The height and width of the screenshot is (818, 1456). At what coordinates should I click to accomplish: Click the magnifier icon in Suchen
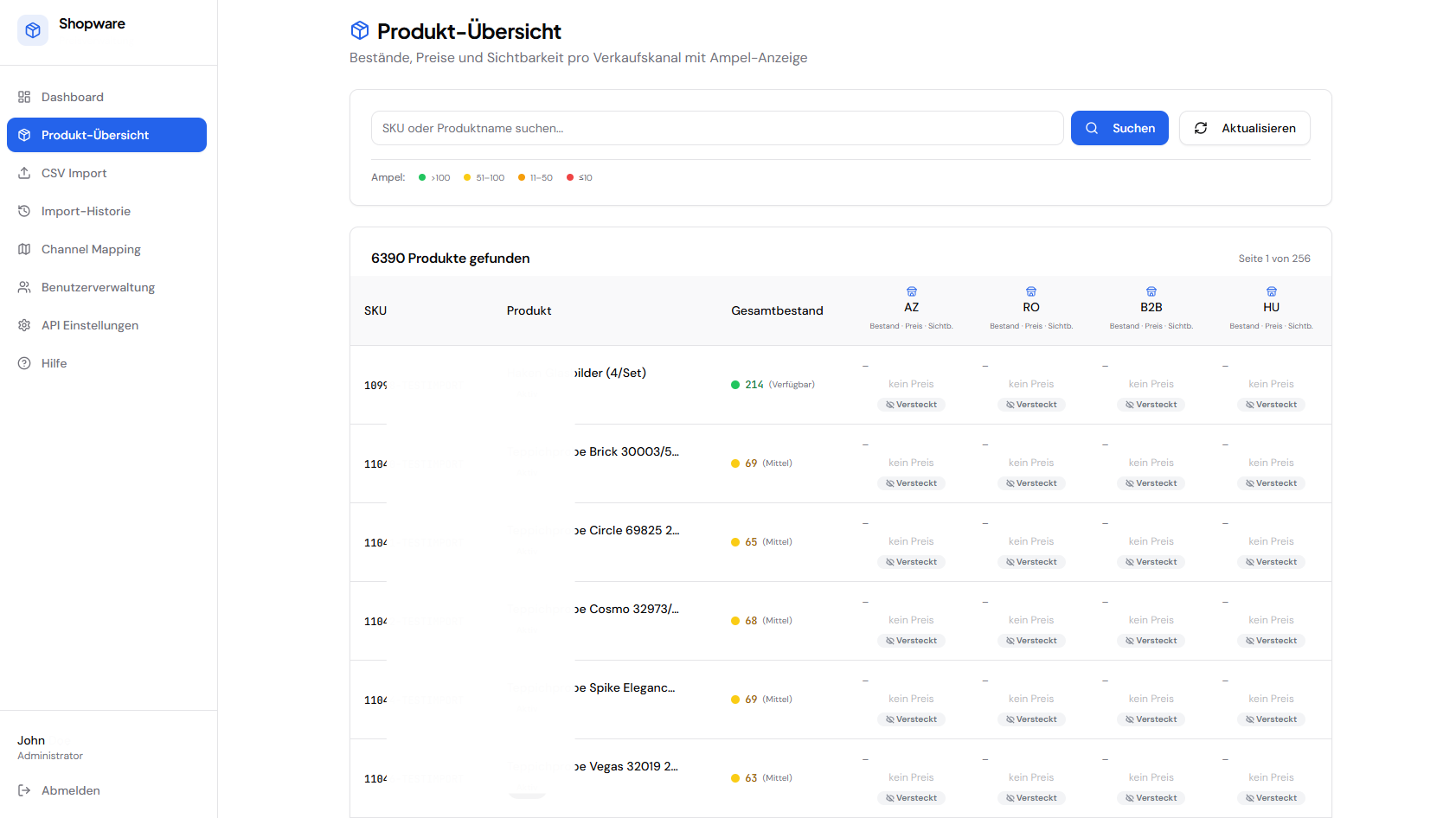tap(1092, 128)
